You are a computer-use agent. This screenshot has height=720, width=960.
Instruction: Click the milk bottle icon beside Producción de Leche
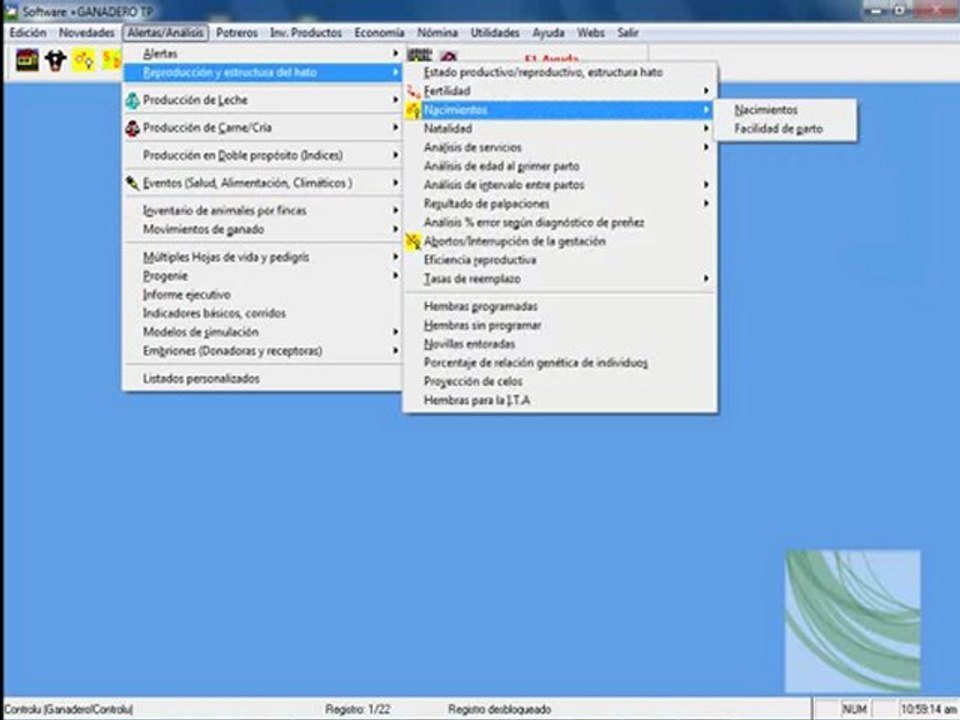132,100
